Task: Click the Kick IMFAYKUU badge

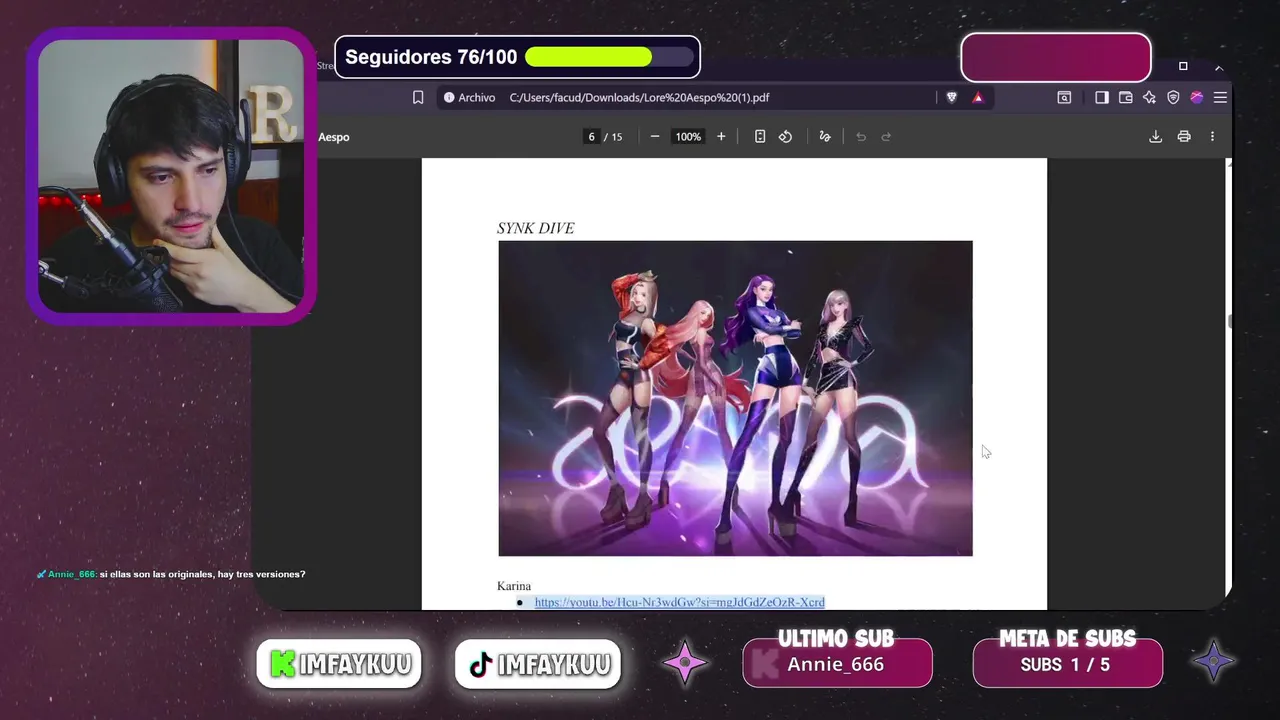Action: tap(339, 664)
